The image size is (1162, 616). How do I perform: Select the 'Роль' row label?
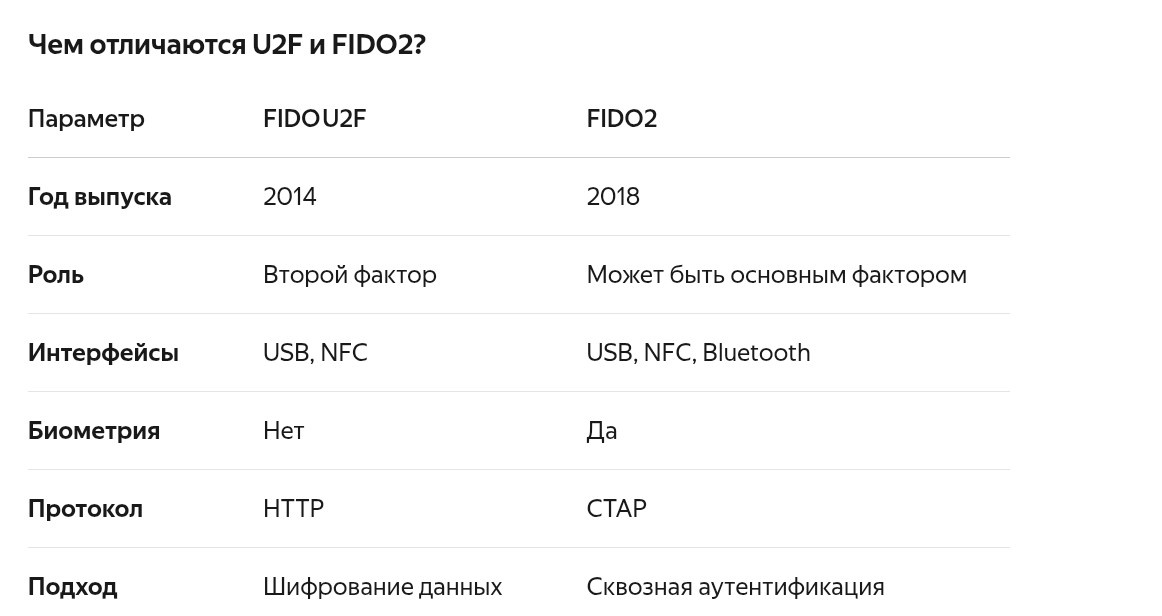(x=56, y=275)
